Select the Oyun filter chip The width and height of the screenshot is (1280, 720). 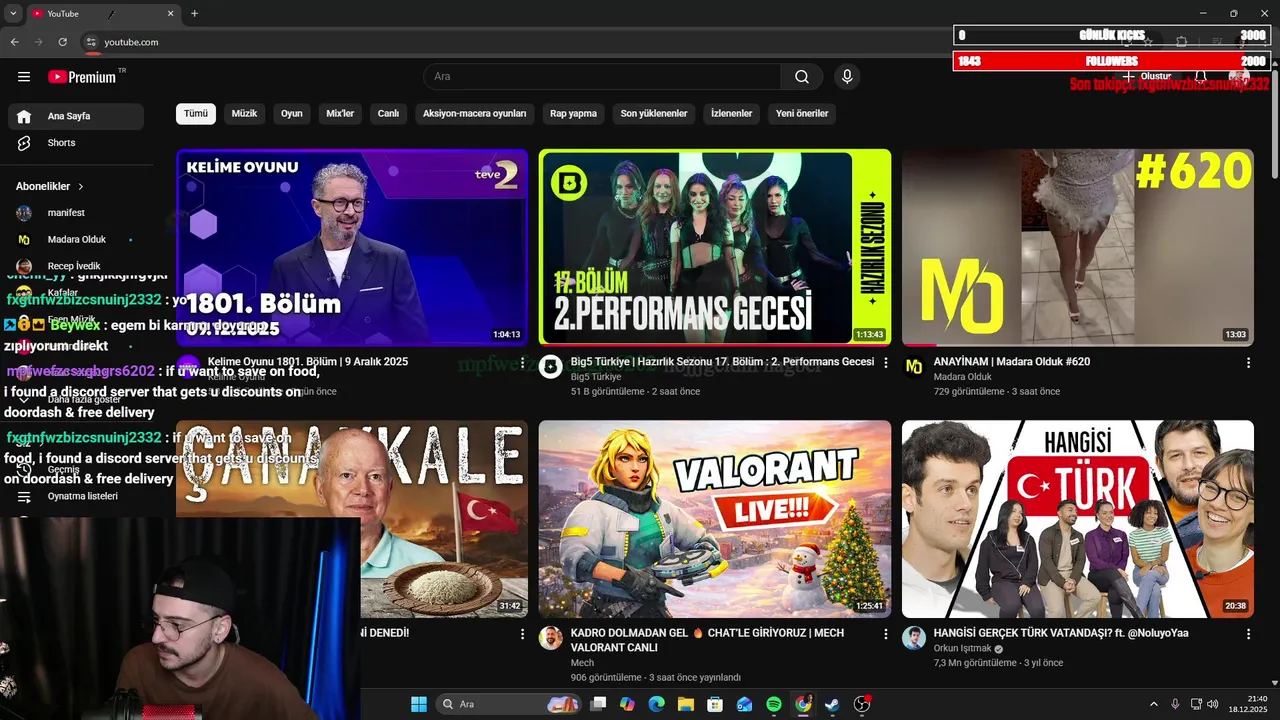pos(292,114)
